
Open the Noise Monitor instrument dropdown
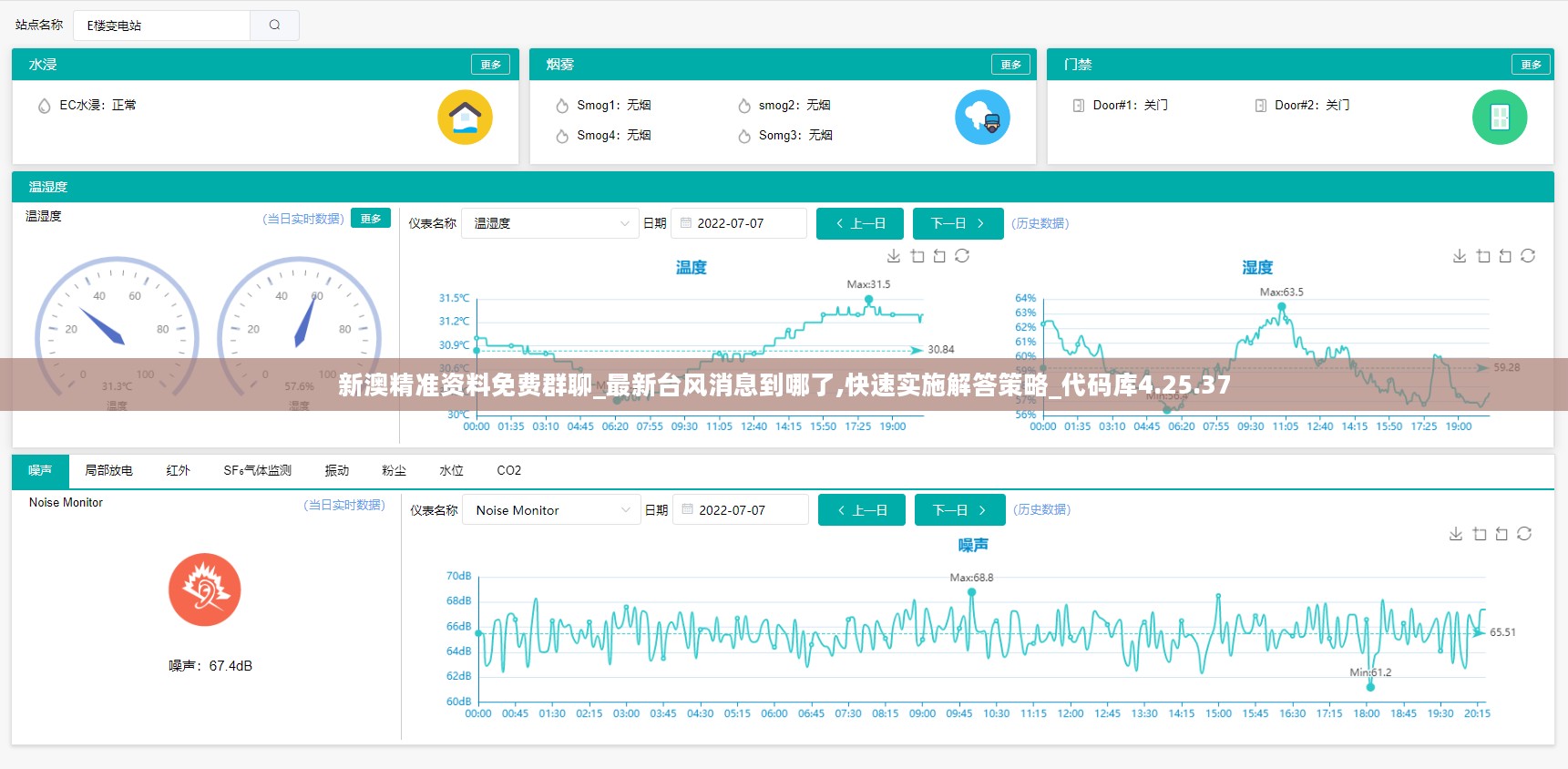[551, 510]
